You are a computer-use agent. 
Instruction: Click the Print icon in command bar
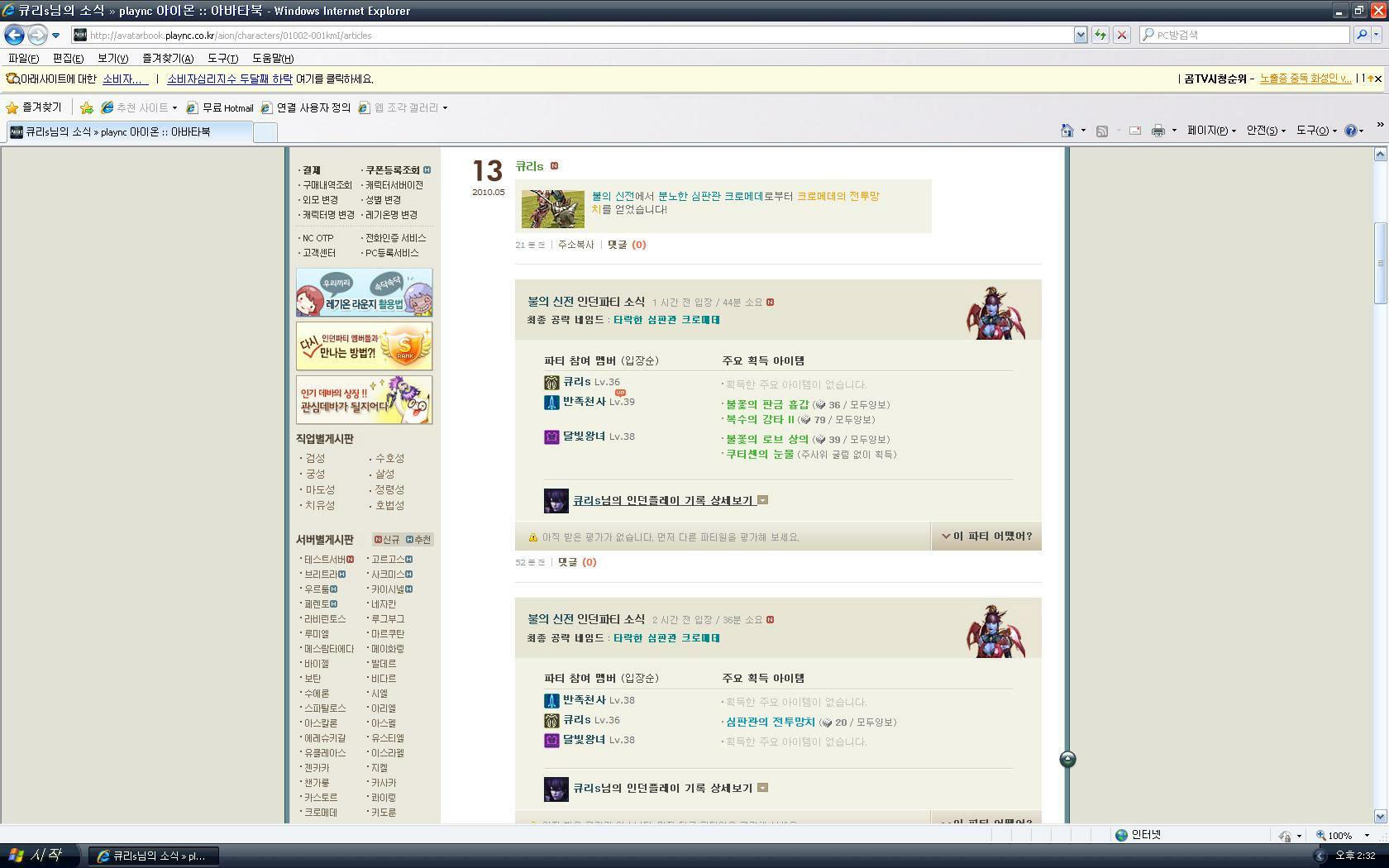(1157, 131)
